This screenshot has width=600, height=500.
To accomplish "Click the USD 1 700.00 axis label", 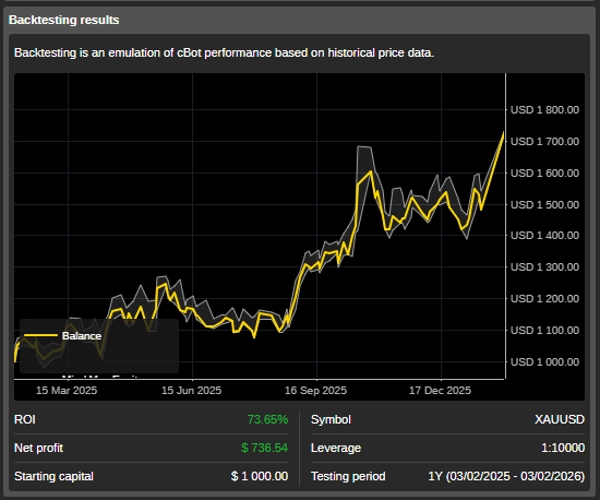I will [545, 142].
